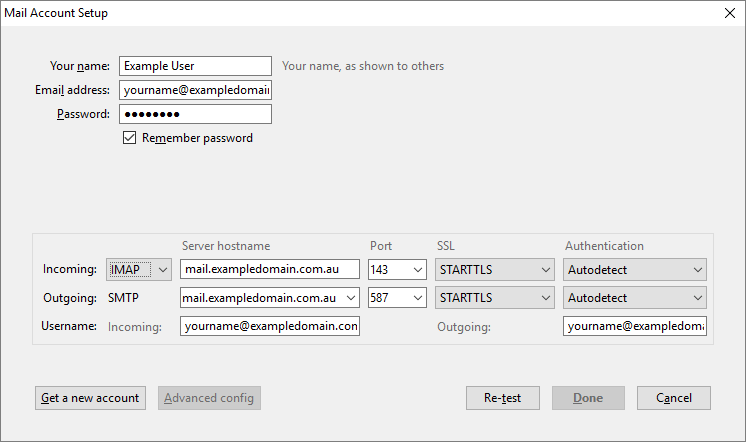This screenshot has width=746, height=442.
Task: Click the Cancel button
Action: (674, 398)
